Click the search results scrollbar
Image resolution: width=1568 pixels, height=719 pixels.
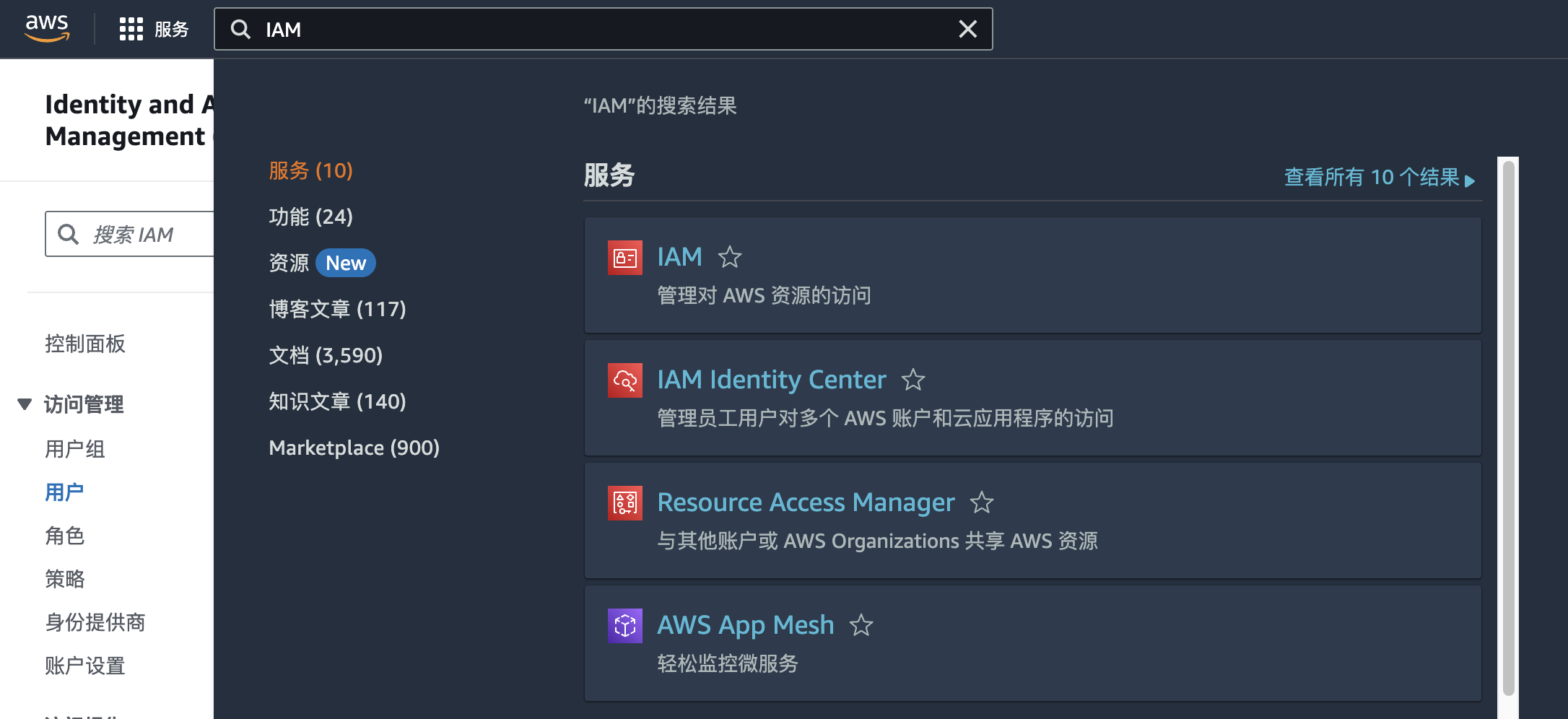(x=1508, y=428)
